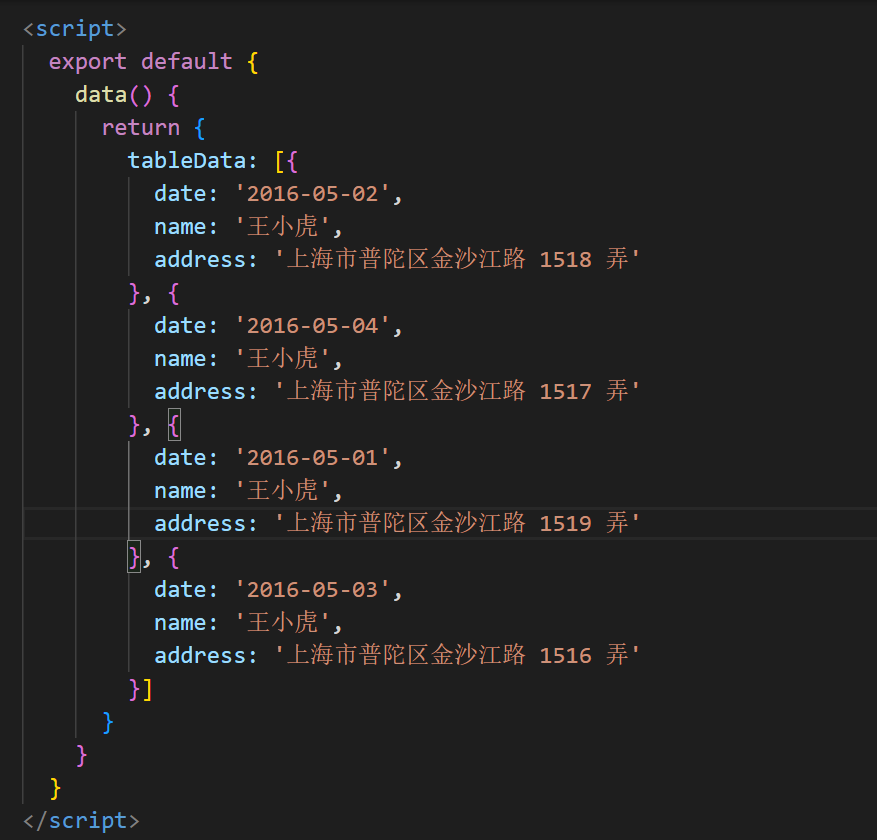Click the closing </script> tag
This screenshot has width=877, height=840.
point(81,820)
